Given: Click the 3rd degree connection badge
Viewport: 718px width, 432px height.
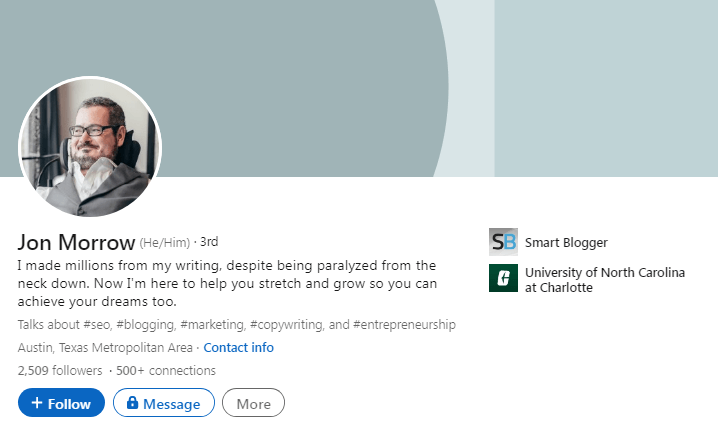Looking at the screenshot, I should [209, 243].
